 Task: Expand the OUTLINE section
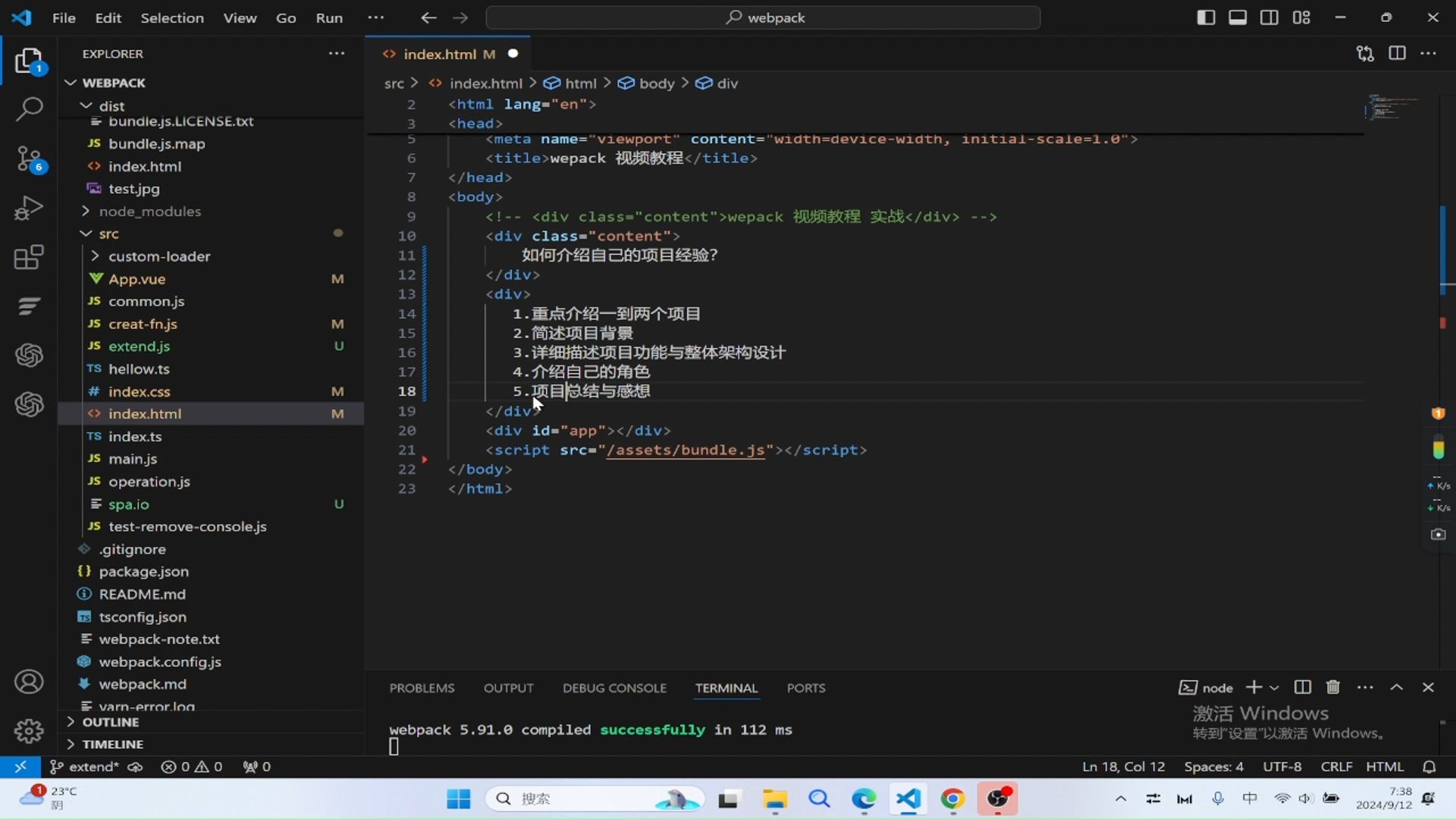(x=111, y=722)
